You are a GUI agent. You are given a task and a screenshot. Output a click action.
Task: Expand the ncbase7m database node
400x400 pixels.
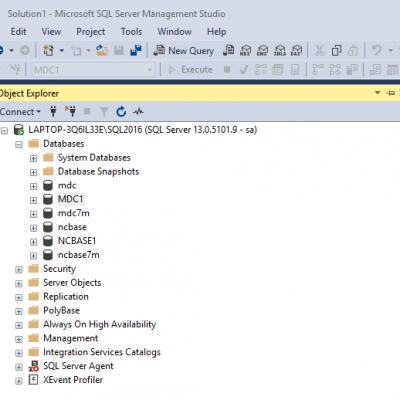click(x=33, y=256)
